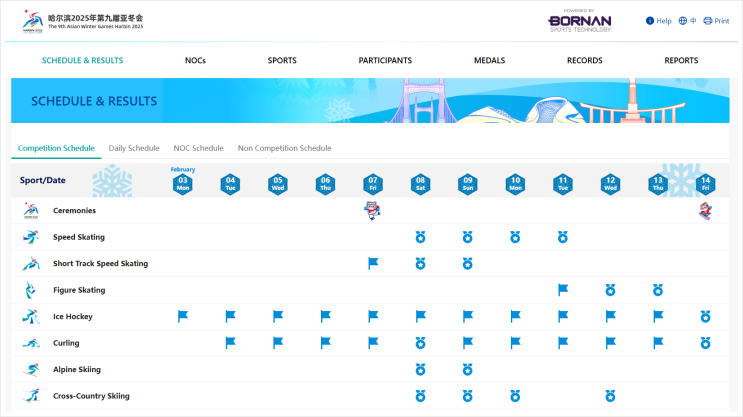Open the closing ceremony mascot on Feb 14
Image resolution: width=743 pixels, height=417 pixels.
pos(706,211)
